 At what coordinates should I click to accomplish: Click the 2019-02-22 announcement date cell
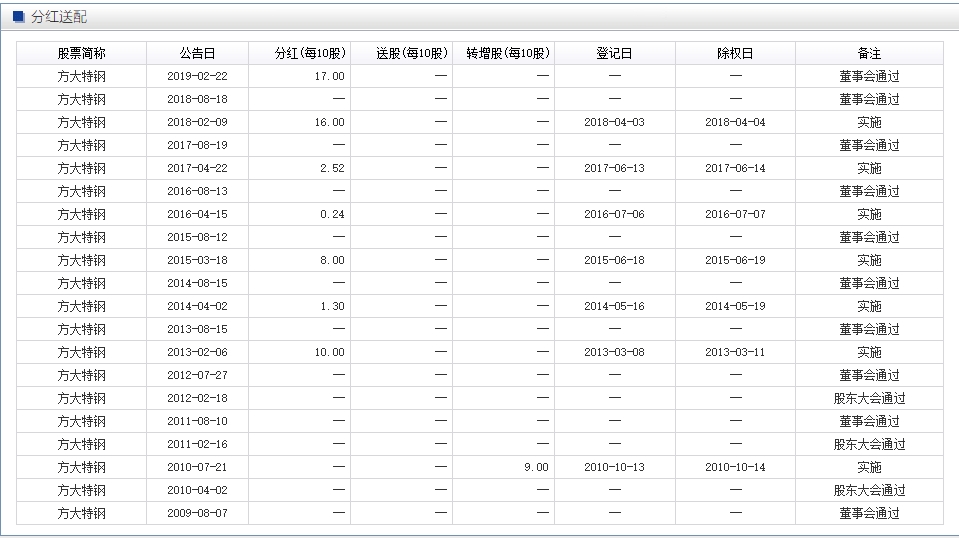pyautogui.click(x=197, y=76)
